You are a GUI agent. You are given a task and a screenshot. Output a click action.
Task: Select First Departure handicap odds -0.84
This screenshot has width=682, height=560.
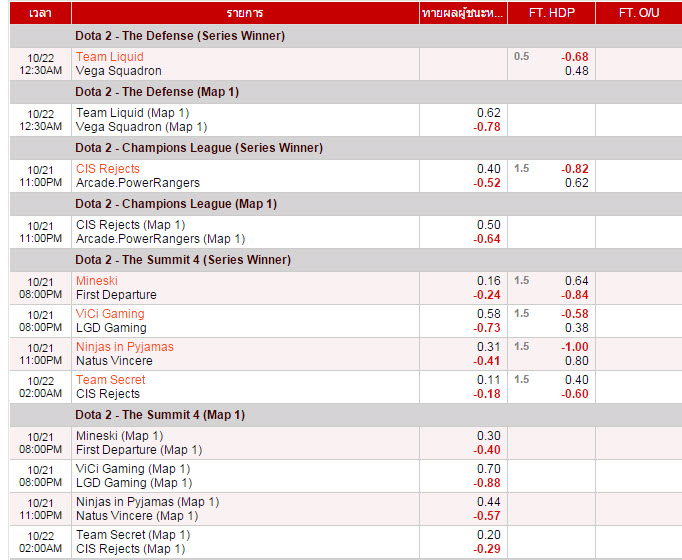(x=575, y=295)
